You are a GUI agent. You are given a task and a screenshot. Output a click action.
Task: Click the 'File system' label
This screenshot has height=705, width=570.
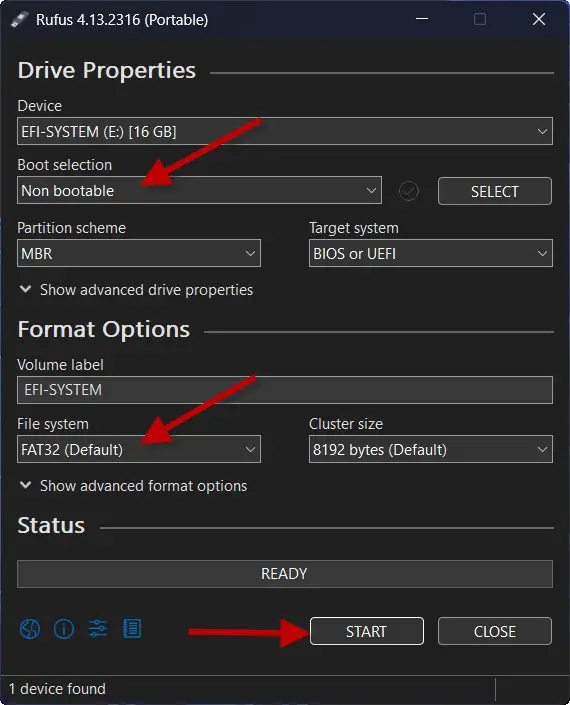click(x=53, y=424)
